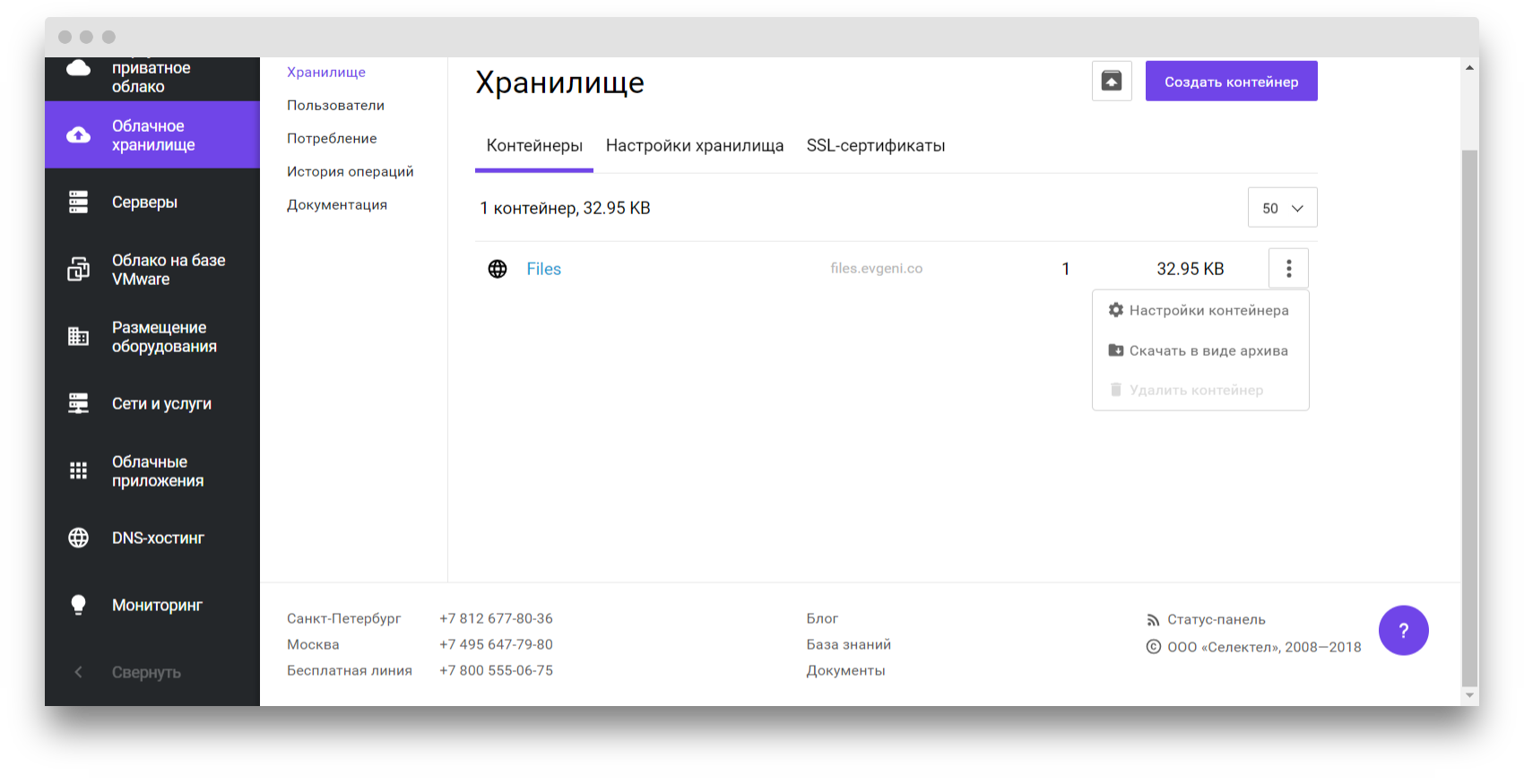Click the equipment colocation building icon
The height and width of the screenshot is (784, 1524).
click(x=79, y=337)
